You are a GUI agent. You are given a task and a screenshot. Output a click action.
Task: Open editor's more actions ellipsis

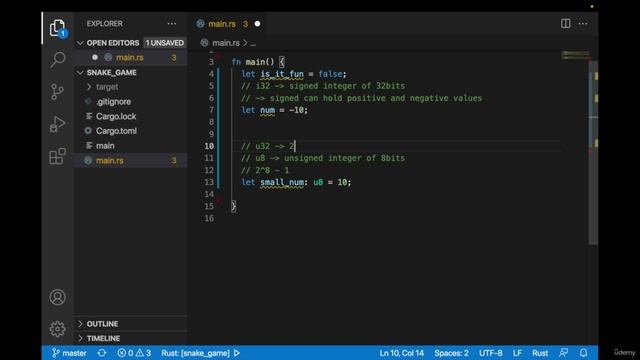pyautogui.click(x=583, y=24)
